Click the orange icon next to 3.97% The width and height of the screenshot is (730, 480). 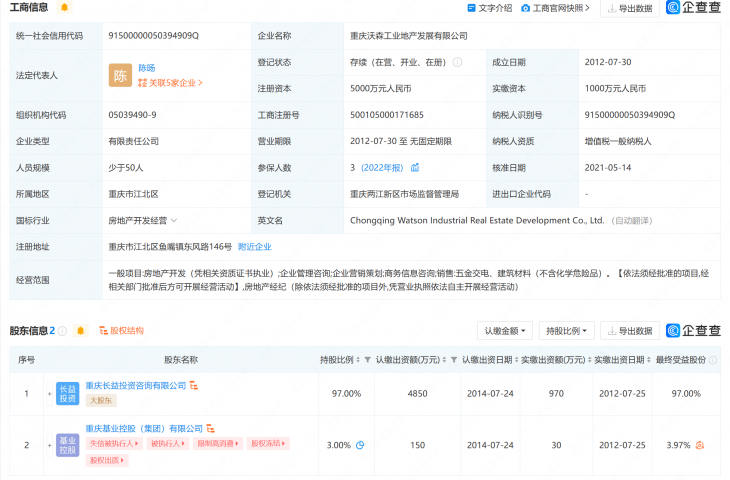coord(699,445)
